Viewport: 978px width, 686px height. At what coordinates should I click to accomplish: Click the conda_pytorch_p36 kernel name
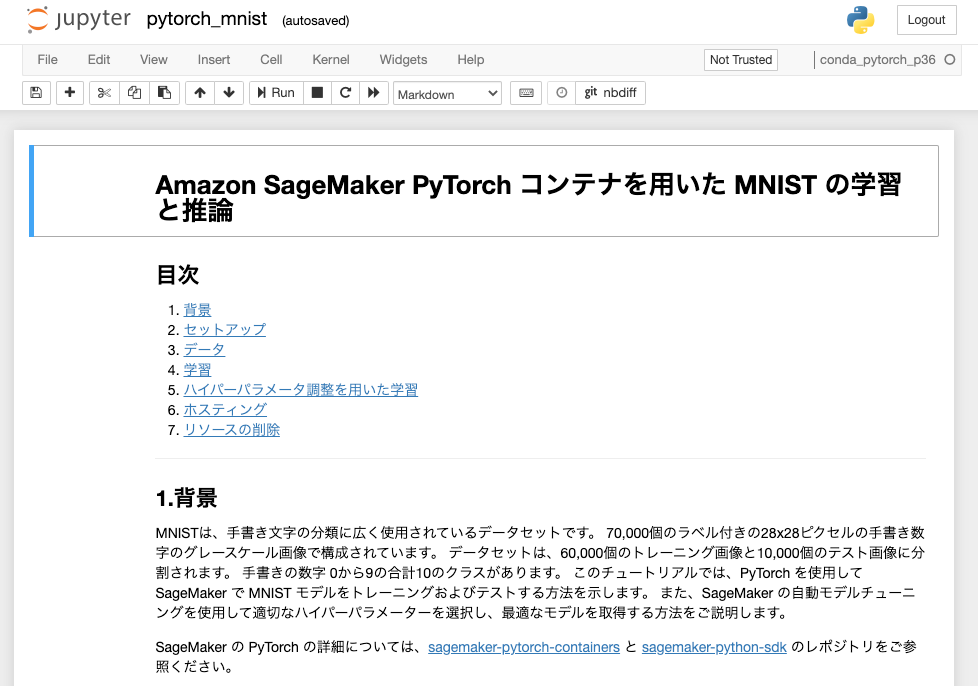[877, 60]
